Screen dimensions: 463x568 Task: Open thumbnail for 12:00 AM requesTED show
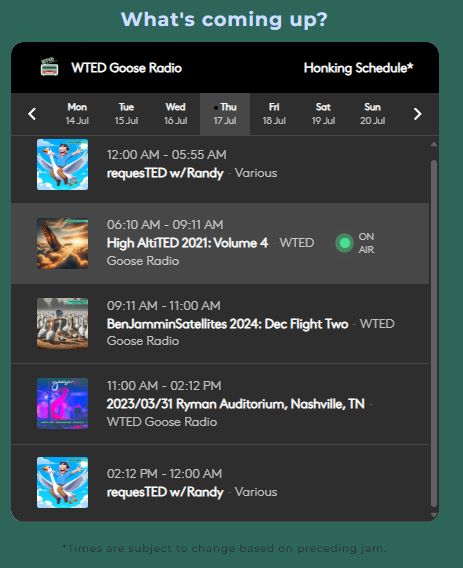pyautogui.click(x=62, y=164)
